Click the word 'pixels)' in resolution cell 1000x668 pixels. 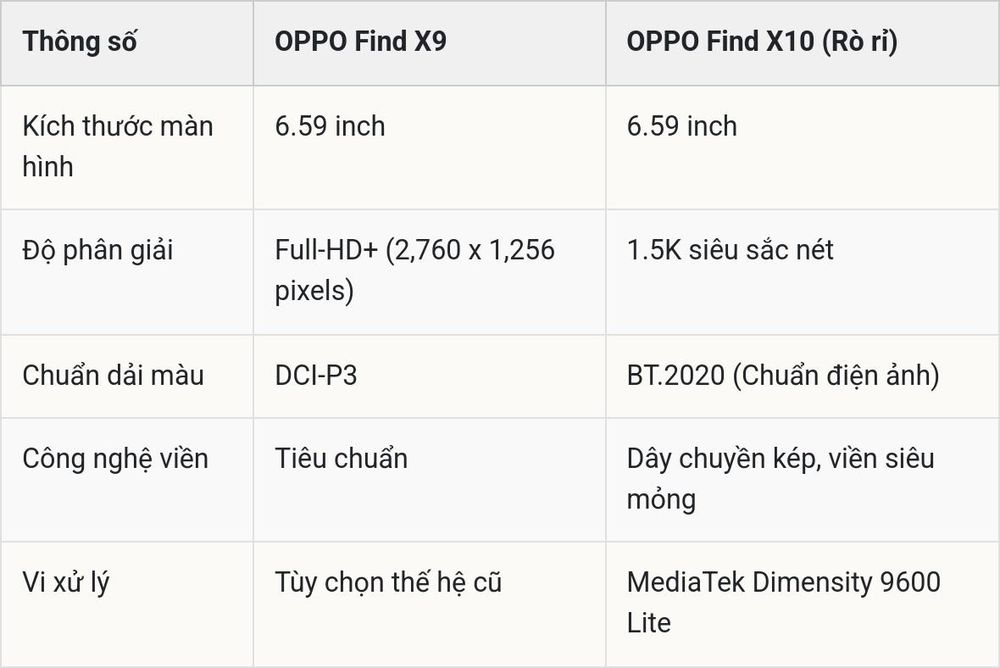coord(314,292)
